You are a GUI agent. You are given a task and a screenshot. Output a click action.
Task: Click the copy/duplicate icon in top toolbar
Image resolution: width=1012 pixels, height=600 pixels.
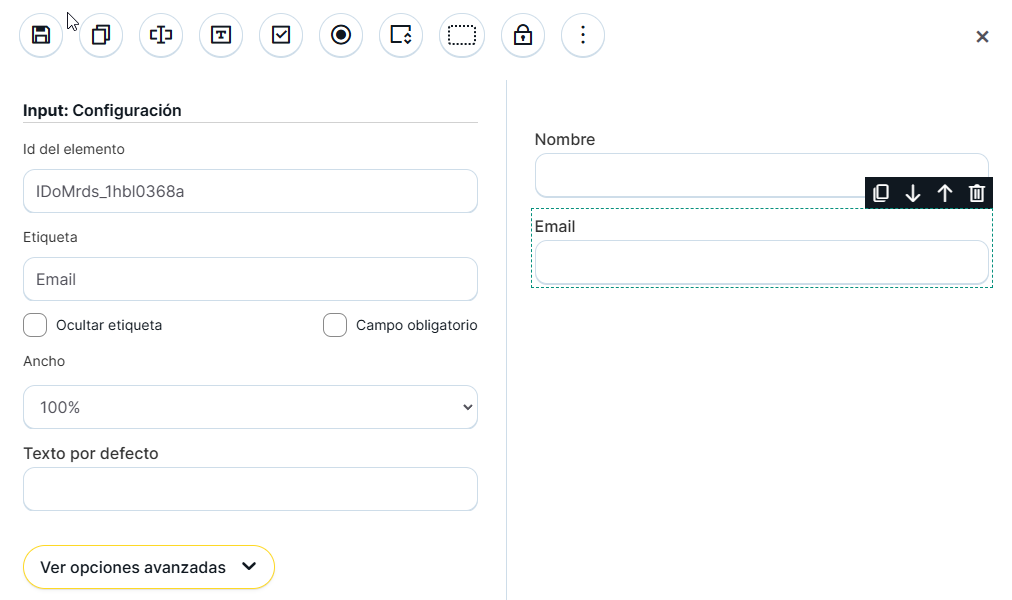coord(101,35)
